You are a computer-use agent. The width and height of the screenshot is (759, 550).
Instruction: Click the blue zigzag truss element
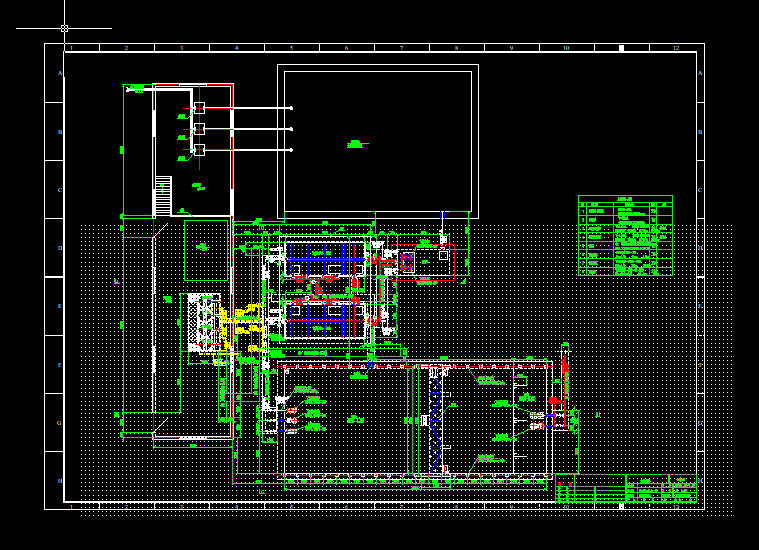pyautogui.click(x=437, y=420)
